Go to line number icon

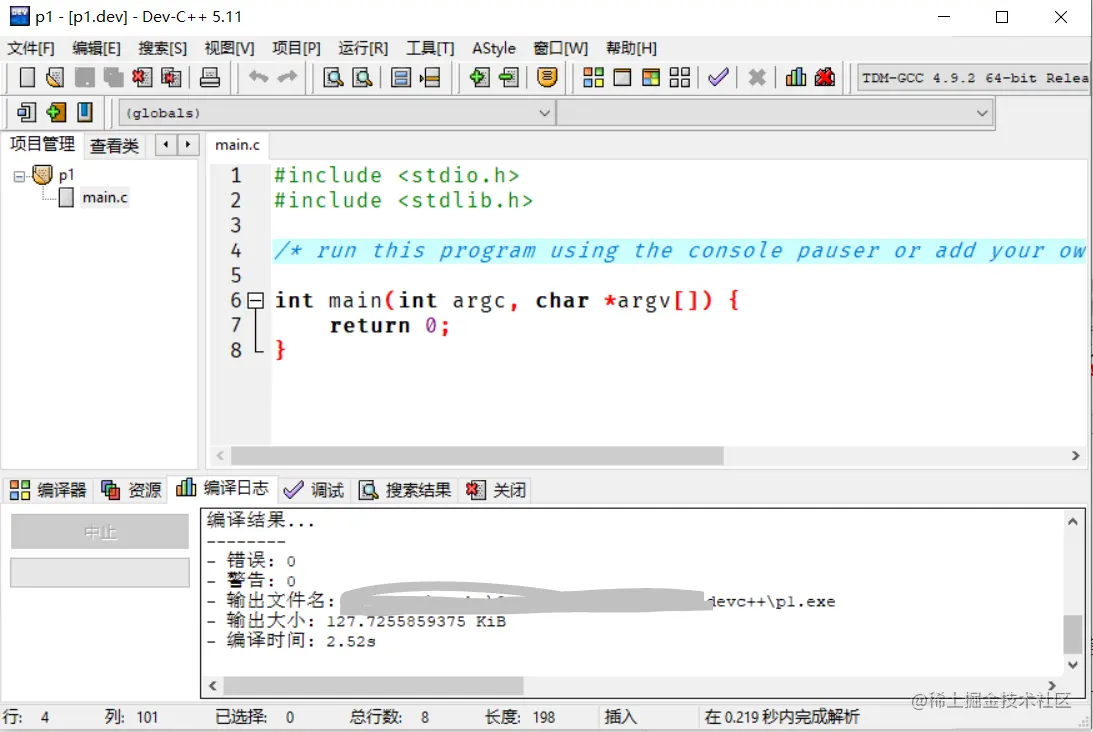coord(430,77)
